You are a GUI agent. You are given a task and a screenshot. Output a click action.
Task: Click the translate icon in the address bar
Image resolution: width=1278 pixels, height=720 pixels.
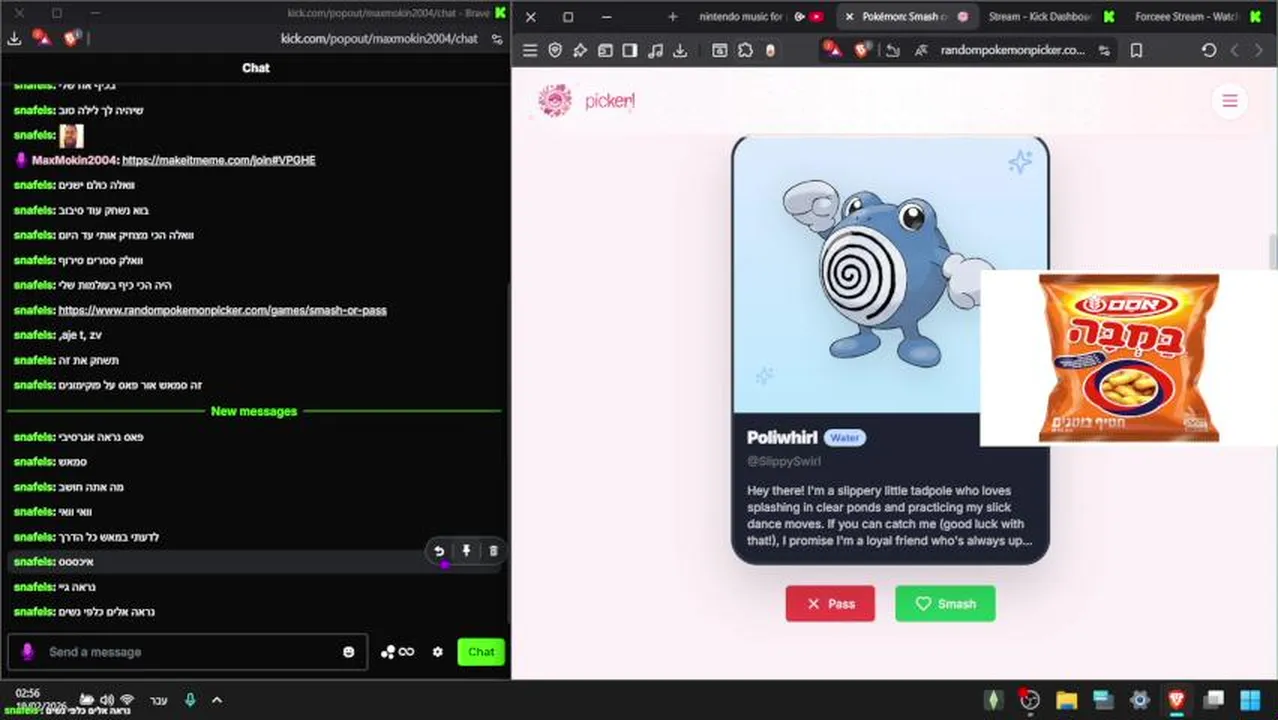point(920,50)
